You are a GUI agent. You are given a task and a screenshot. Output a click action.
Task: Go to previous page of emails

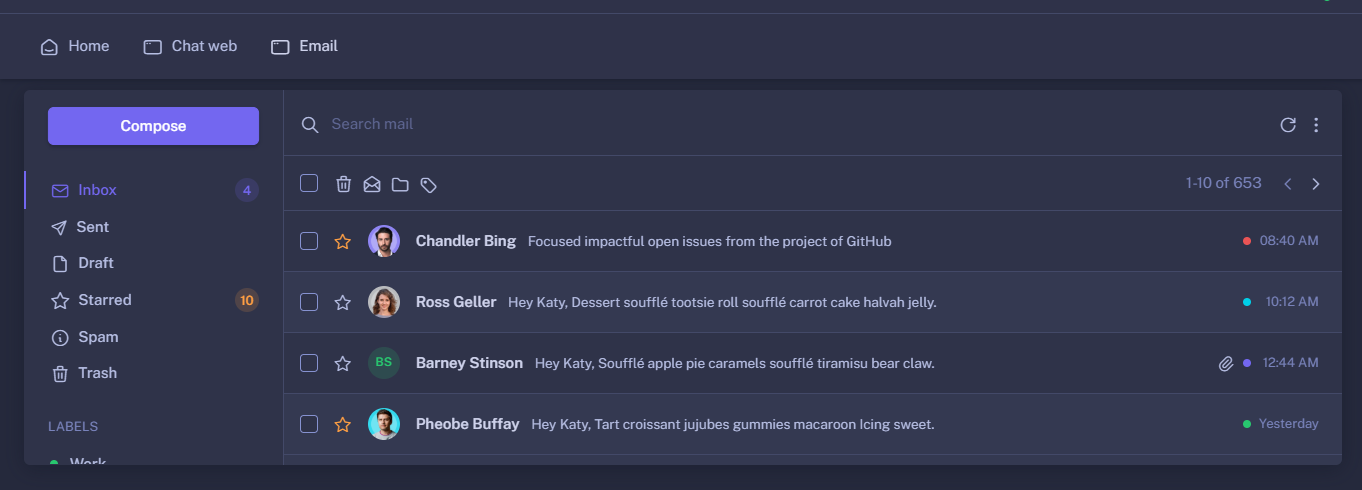pyautogui.click(x=1288, y=184)
